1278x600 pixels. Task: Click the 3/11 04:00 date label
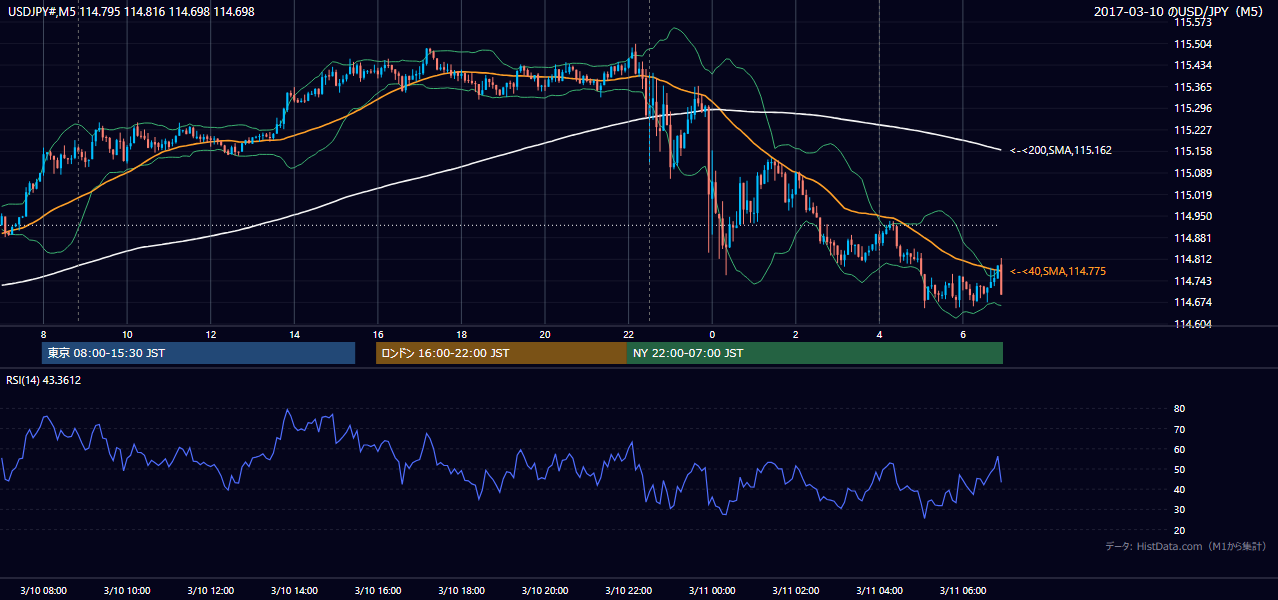[x=878, y=591]
